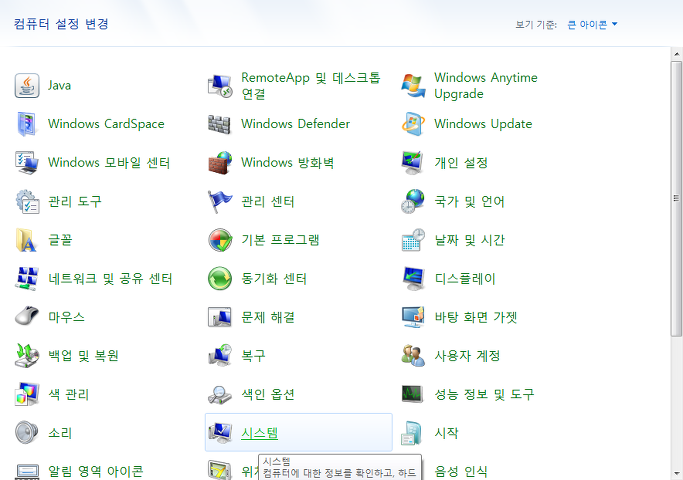The width and height of the screenshot is (683, 480).
Task: Open the Windows Defender wall icon
Action: tap(220, 124)
